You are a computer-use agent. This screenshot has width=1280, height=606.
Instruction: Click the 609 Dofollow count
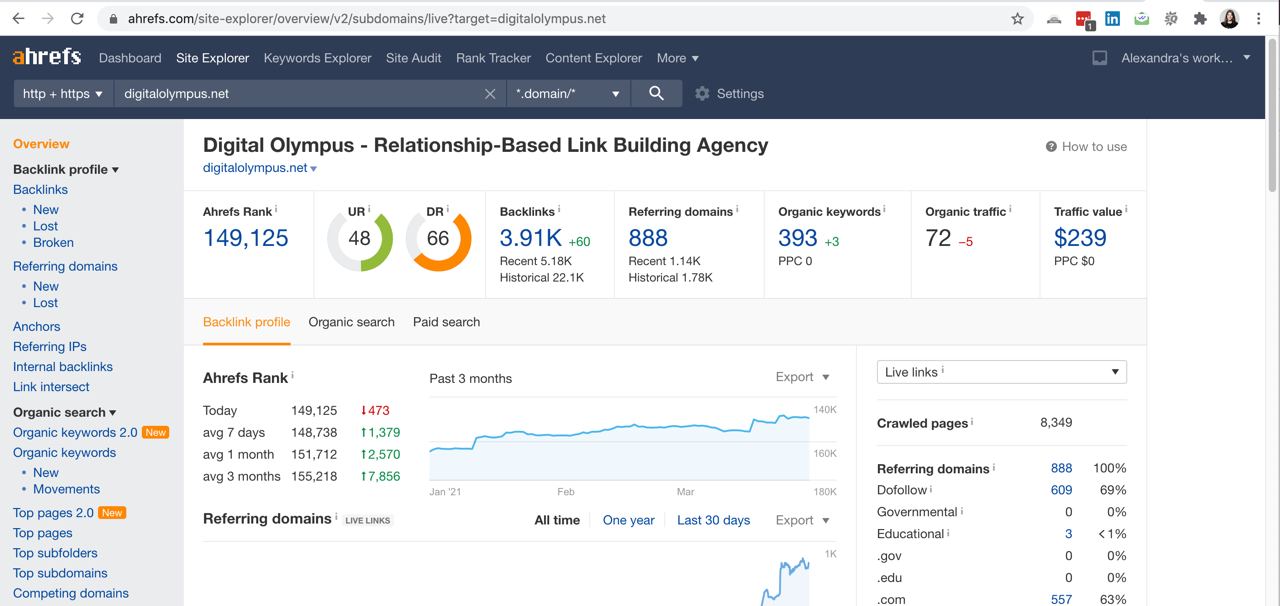[1061, 490]
